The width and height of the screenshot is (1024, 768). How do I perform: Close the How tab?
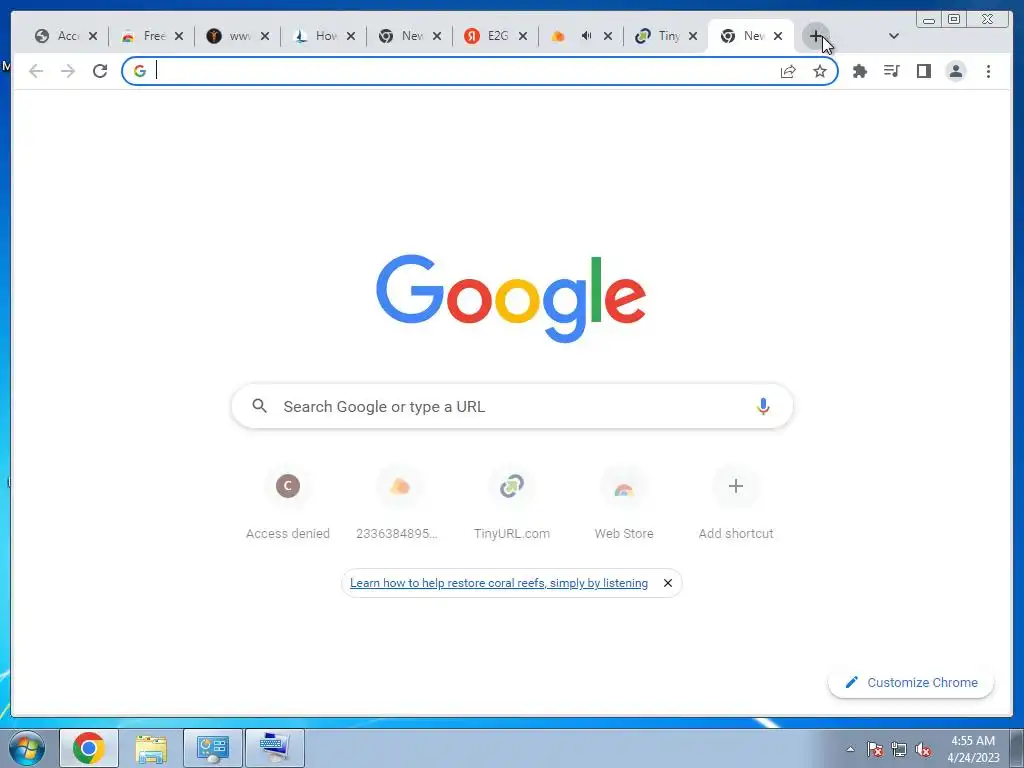[x=351, y=36]
